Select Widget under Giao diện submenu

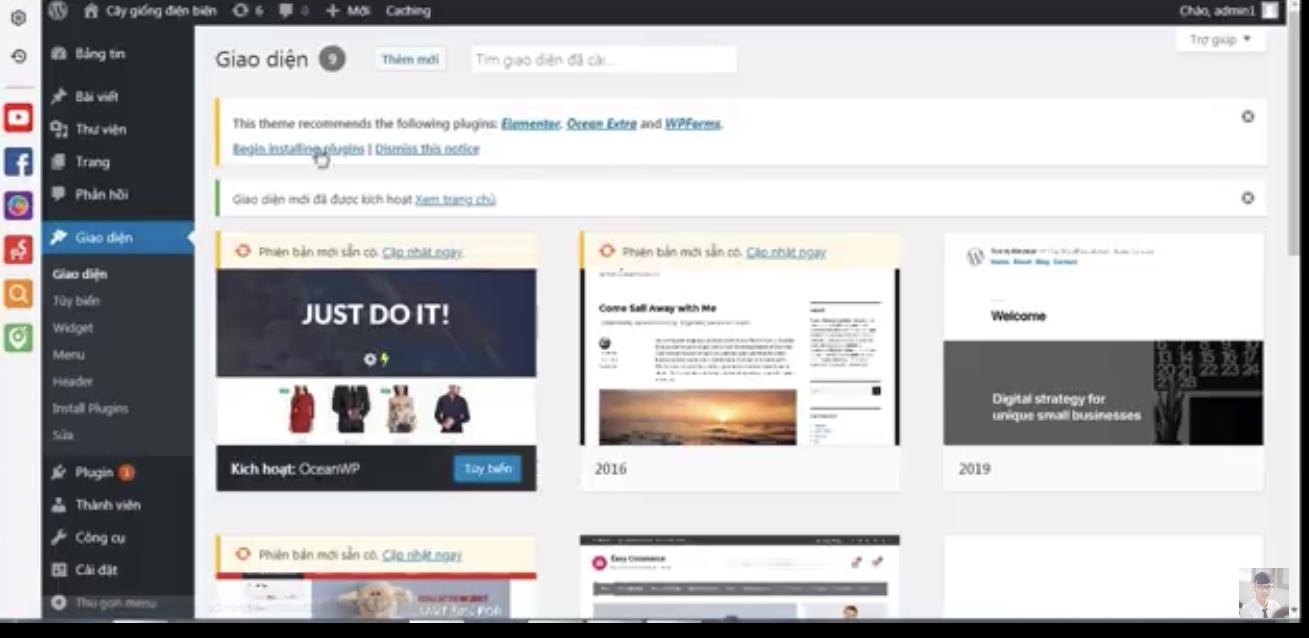[73, 328]
